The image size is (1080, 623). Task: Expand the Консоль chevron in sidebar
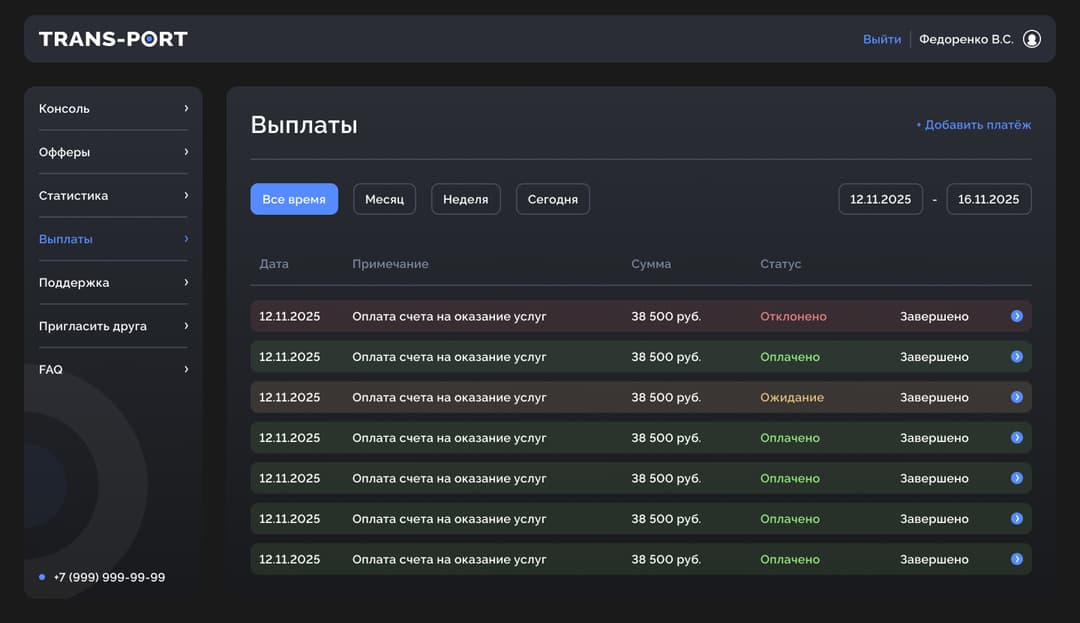click(x=186, y=108)
